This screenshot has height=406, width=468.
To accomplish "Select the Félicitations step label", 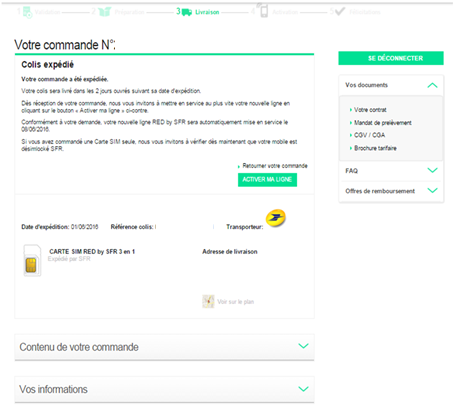I will coord(365,12).
